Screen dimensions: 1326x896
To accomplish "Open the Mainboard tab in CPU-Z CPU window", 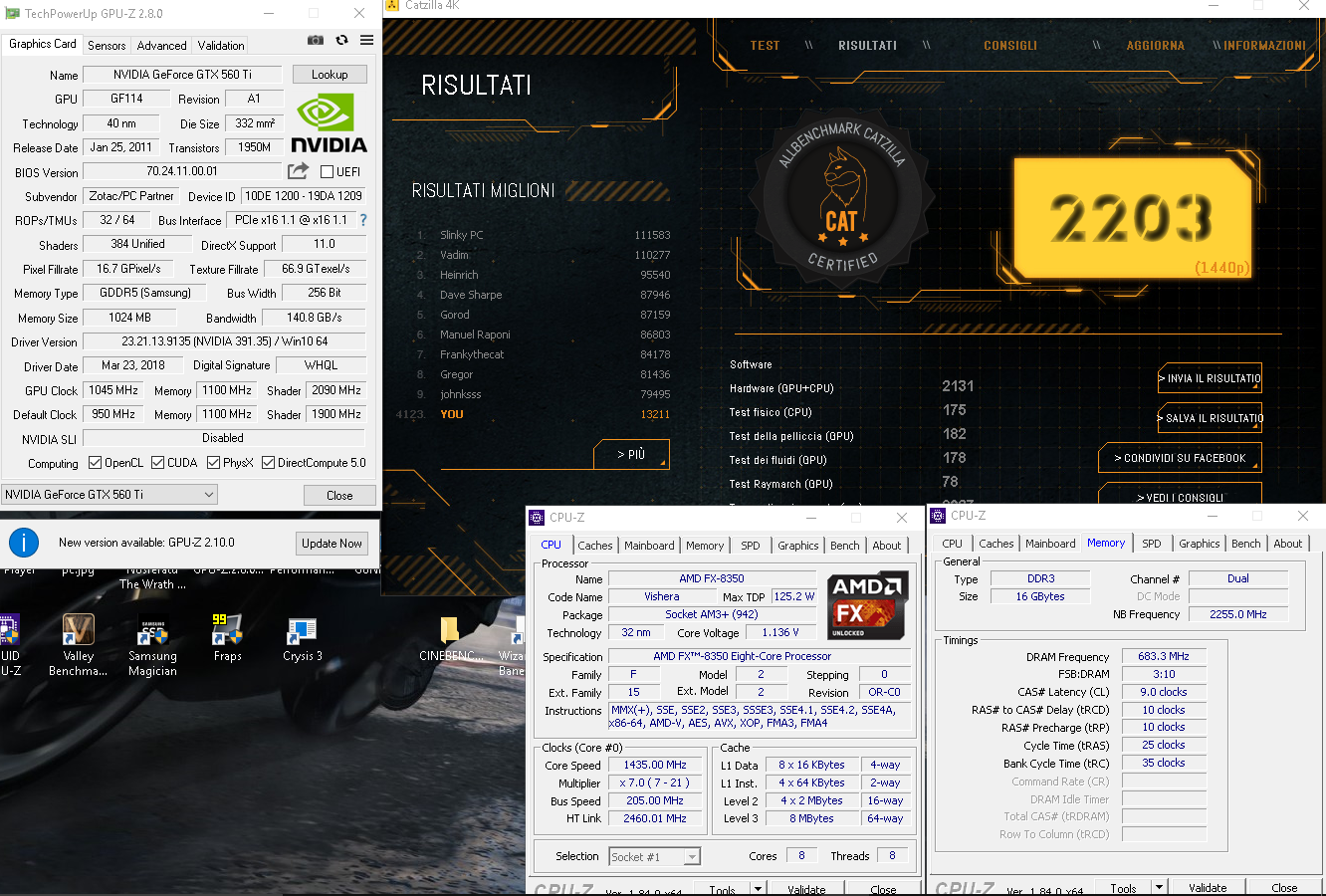I will (649, 546).
